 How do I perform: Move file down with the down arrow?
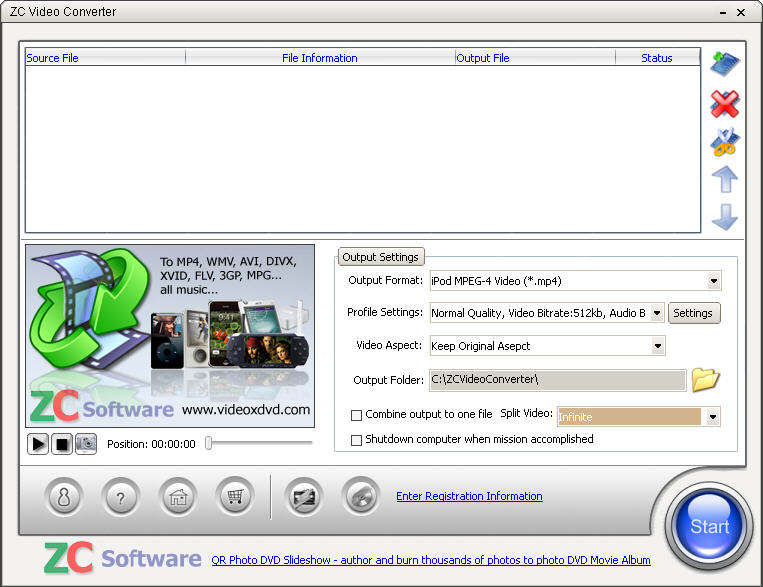click(x=724, y=217)
